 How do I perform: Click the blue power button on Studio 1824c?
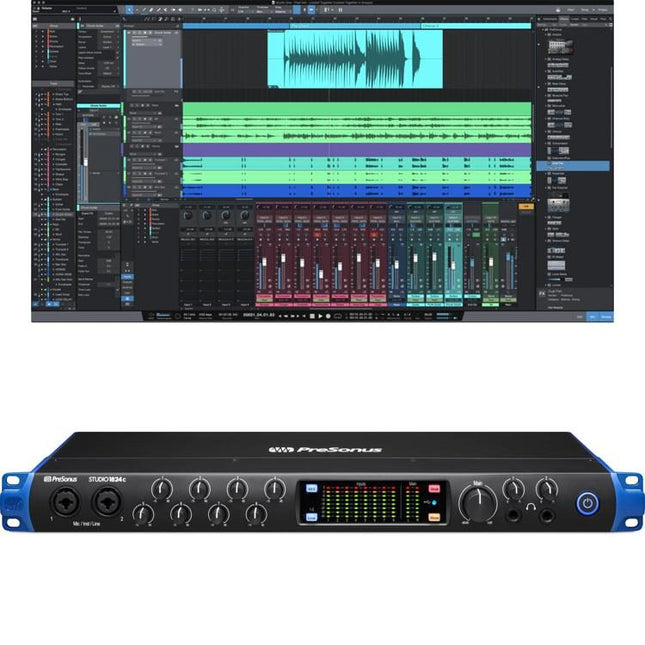coord(587,503)
